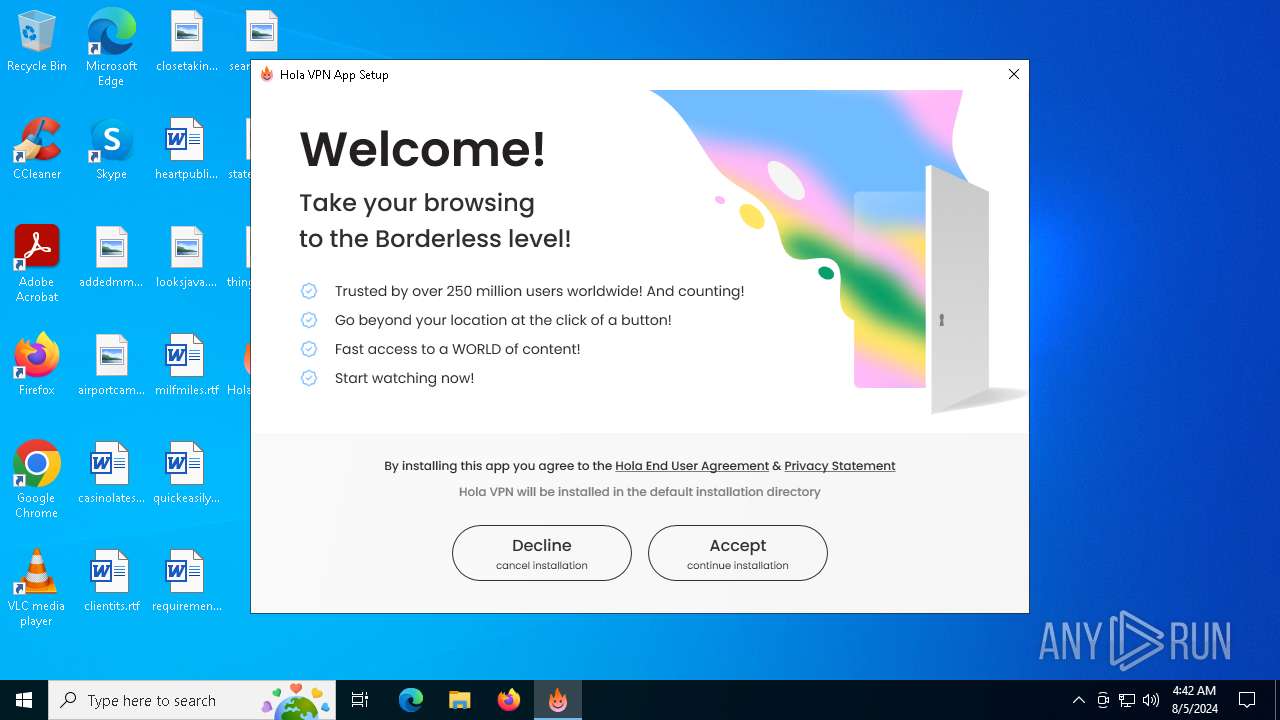
Task: Open the Privacy Statement link
Action: (x=840, y=466)
